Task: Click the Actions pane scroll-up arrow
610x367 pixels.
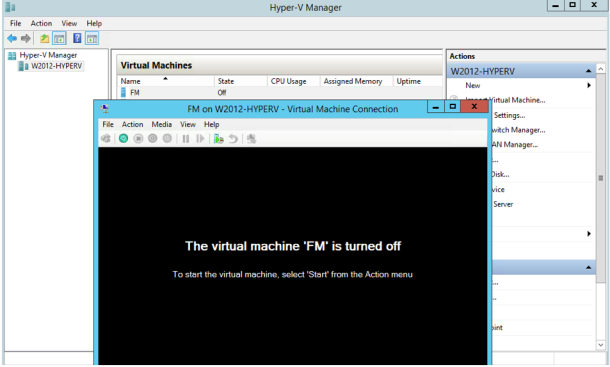Action: point(601,69)
